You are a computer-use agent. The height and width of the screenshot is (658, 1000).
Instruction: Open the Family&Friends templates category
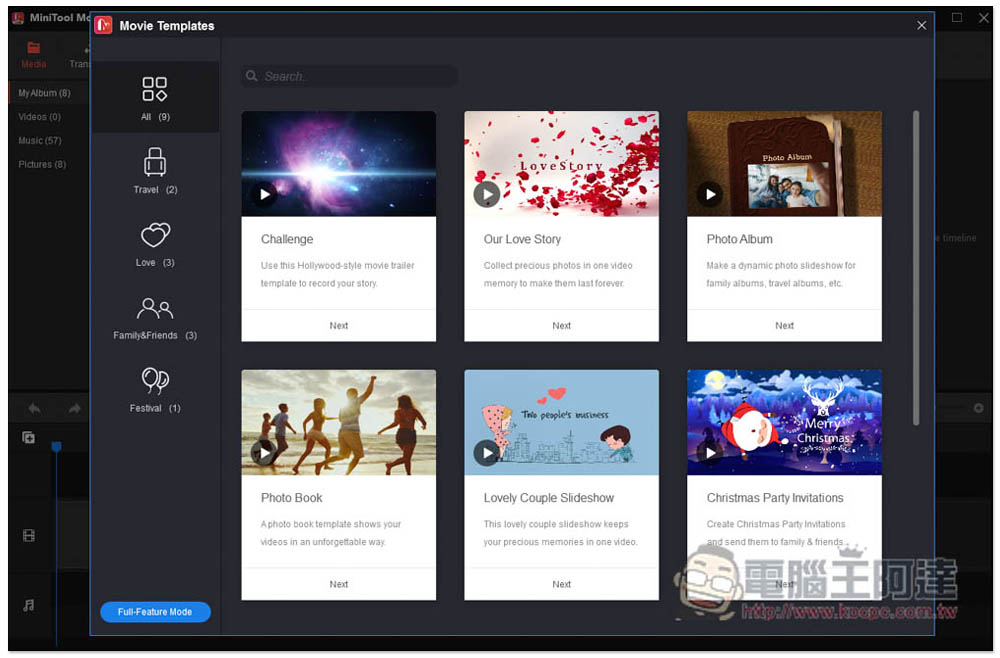[x=155, y=308]
